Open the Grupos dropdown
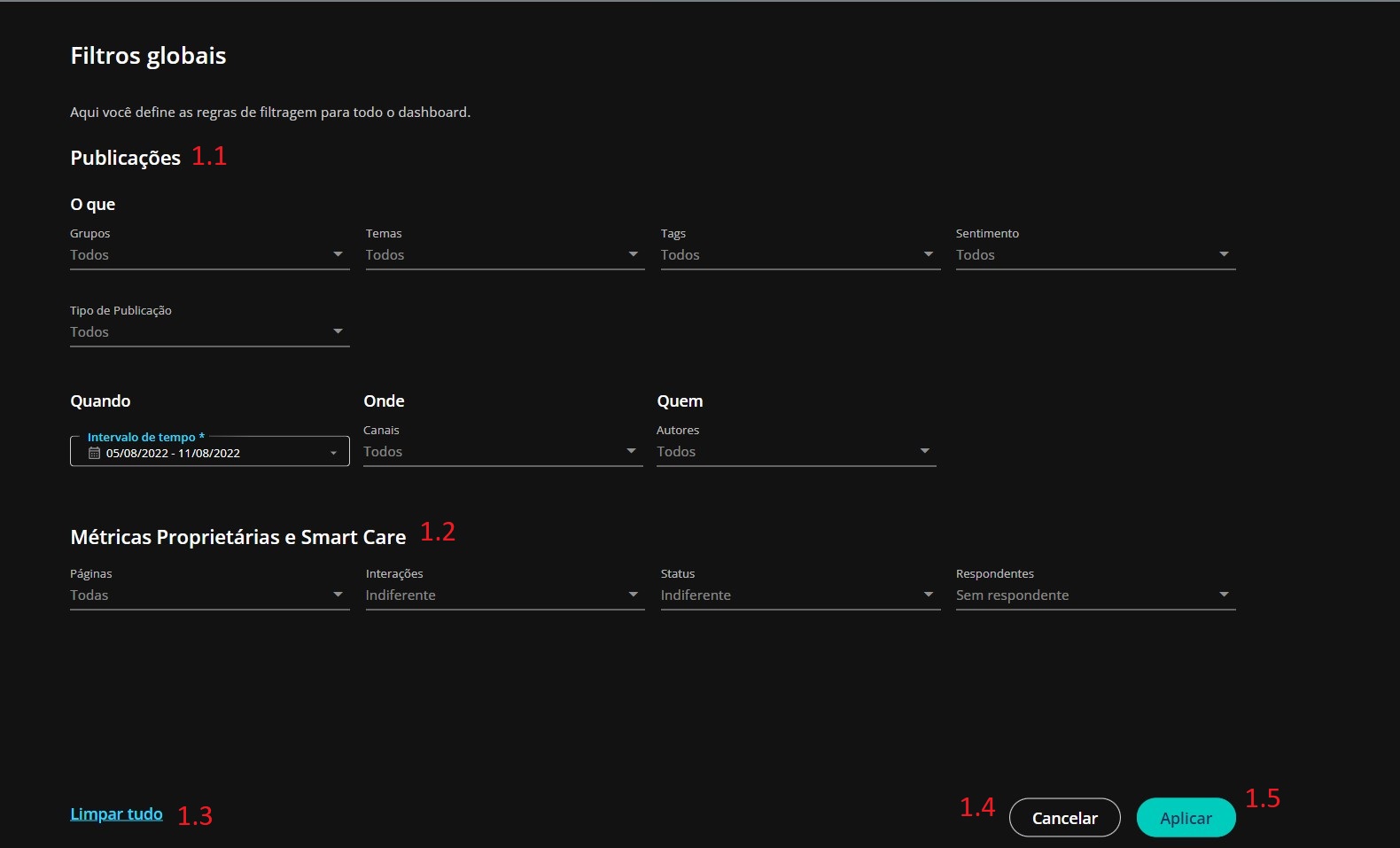Image resolution: width=1400 pixels, height=848 pixels. click(x=209, y=255)
